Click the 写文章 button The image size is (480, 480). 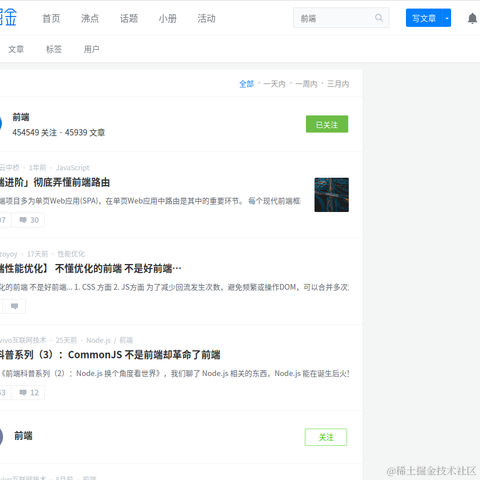point(424,18)
